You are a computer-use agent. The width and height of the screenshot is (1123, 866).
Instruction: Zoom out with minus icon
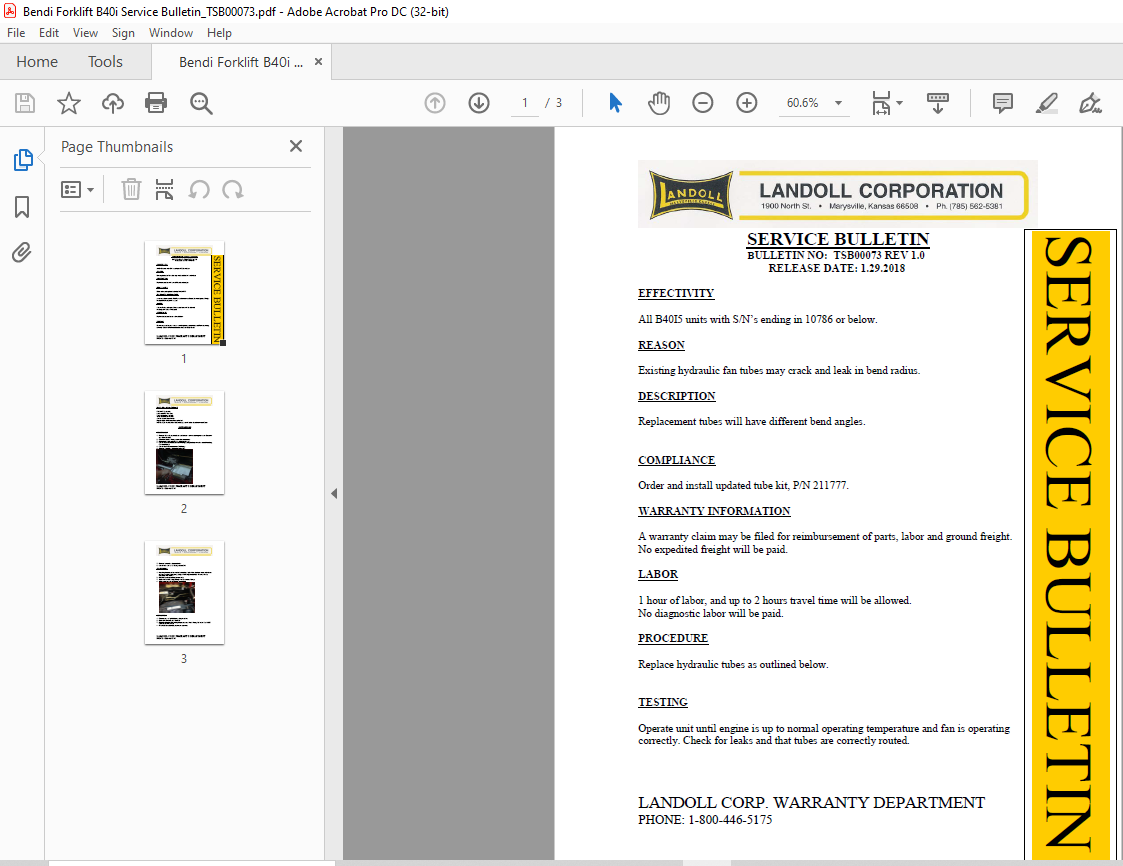703,103
